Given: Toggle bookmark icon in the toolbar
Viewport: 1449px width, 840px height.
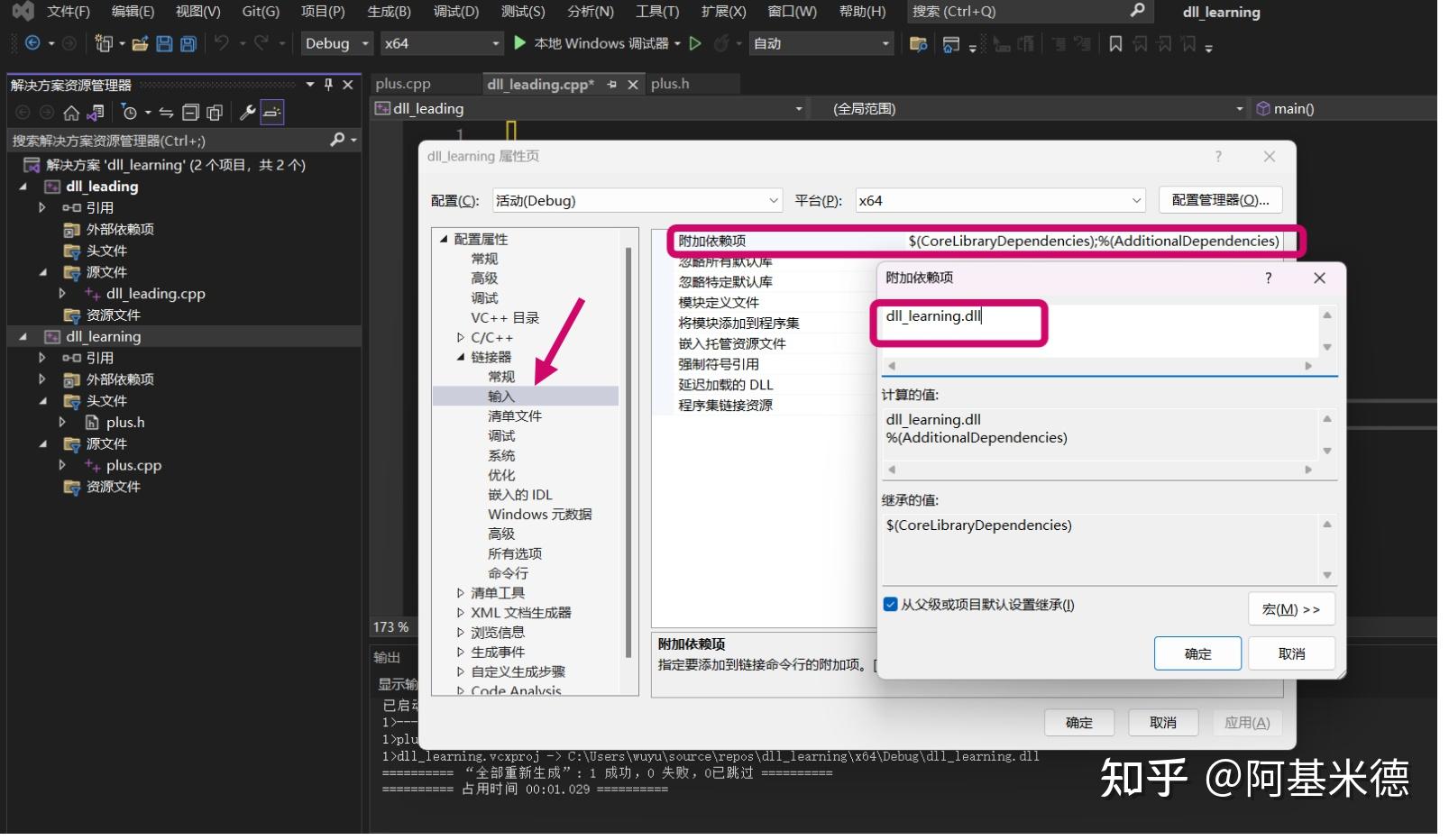Looking at the screenshot, I should point(1115,43).
